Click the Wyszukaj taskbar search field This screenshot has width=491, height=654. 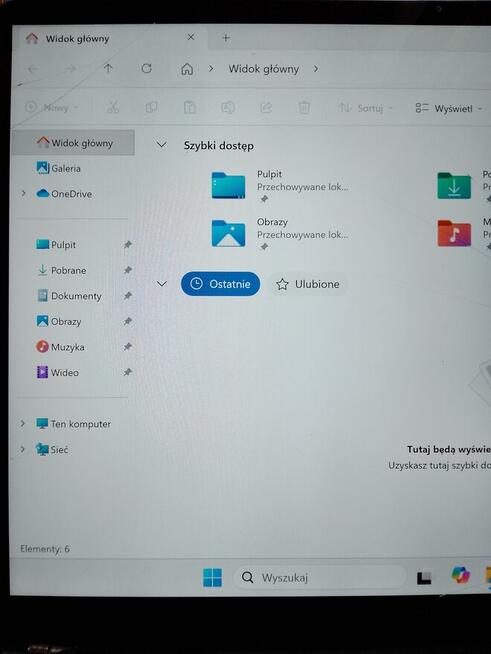point(319,578)
